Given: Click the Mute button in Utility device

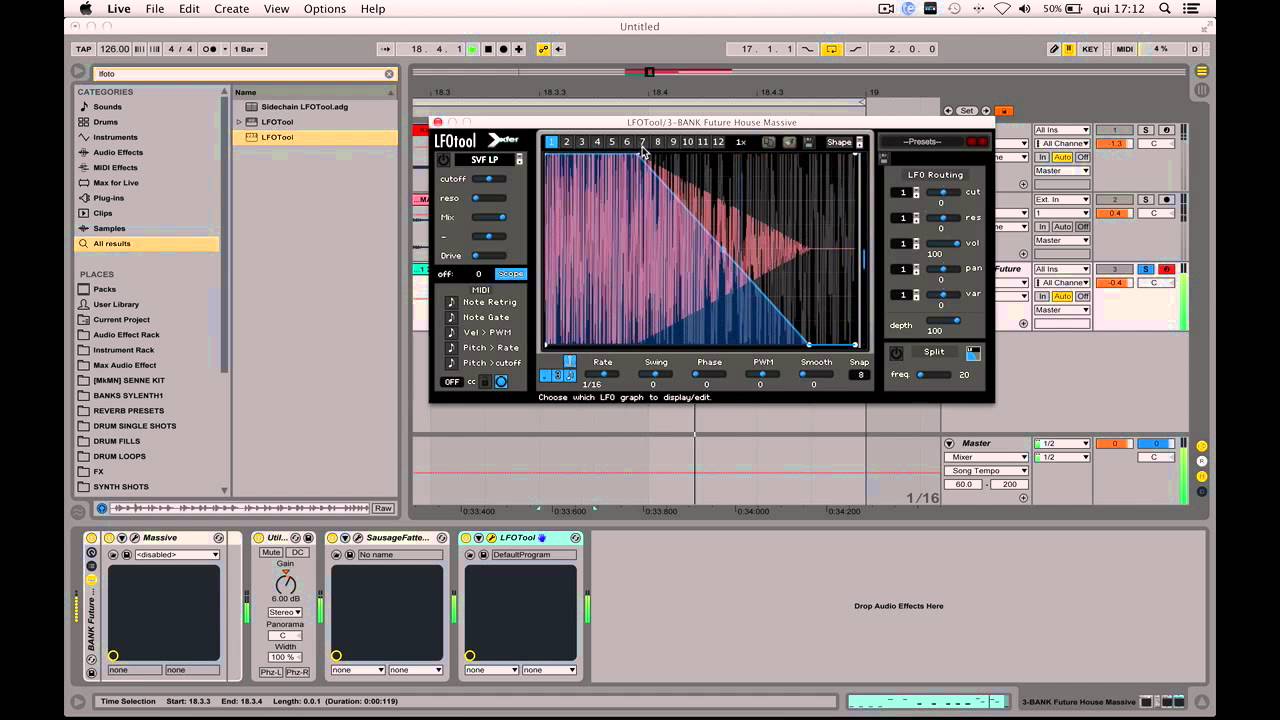Looking at the screenshot, I should point(271,552).
